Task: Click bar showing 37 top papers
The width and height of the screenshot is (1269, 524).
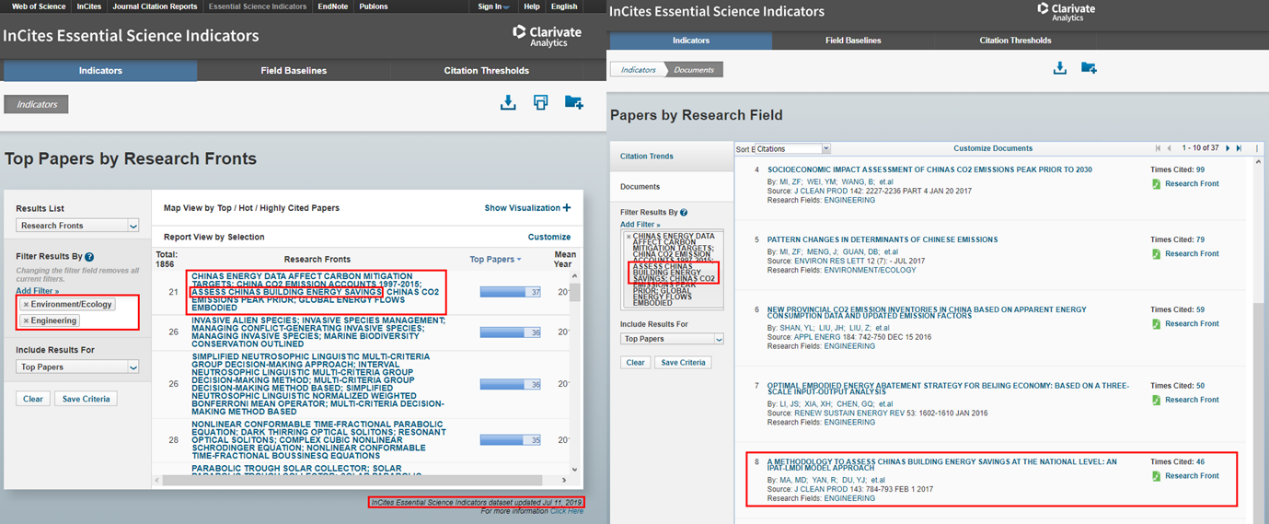Action: coord(510,292)
